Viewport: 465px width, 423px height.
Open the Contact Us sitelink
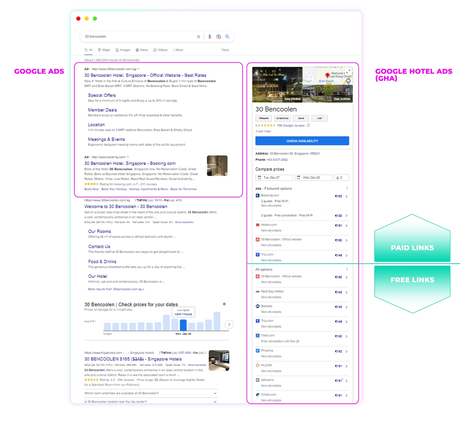[x=99, y=246]
